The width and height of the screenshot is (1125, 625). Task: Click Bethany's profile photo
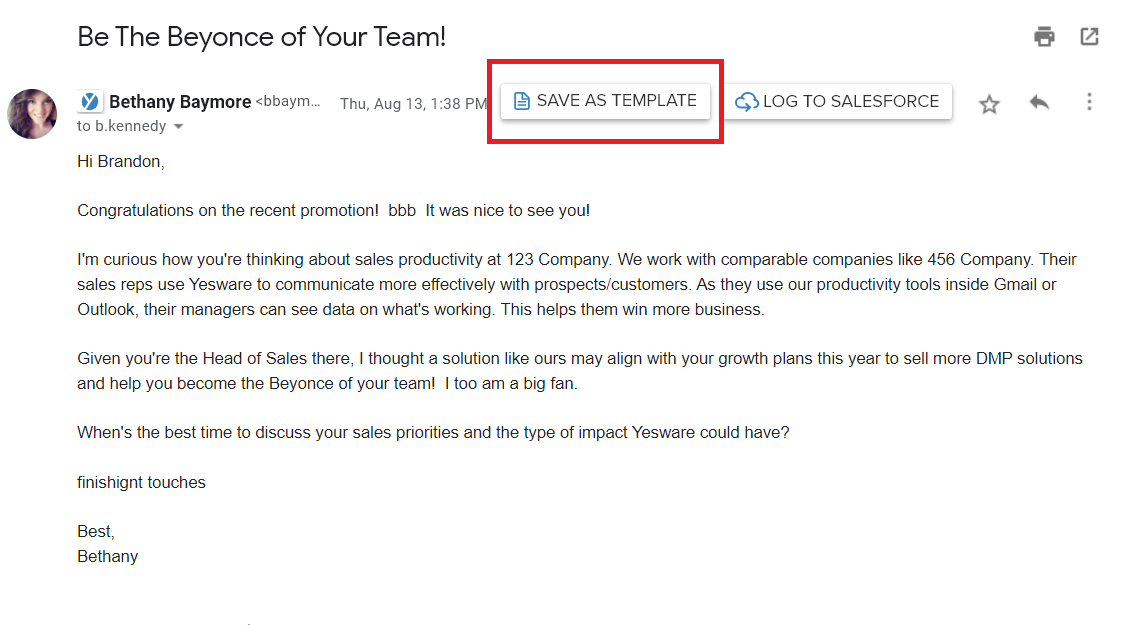click(32, 113)
